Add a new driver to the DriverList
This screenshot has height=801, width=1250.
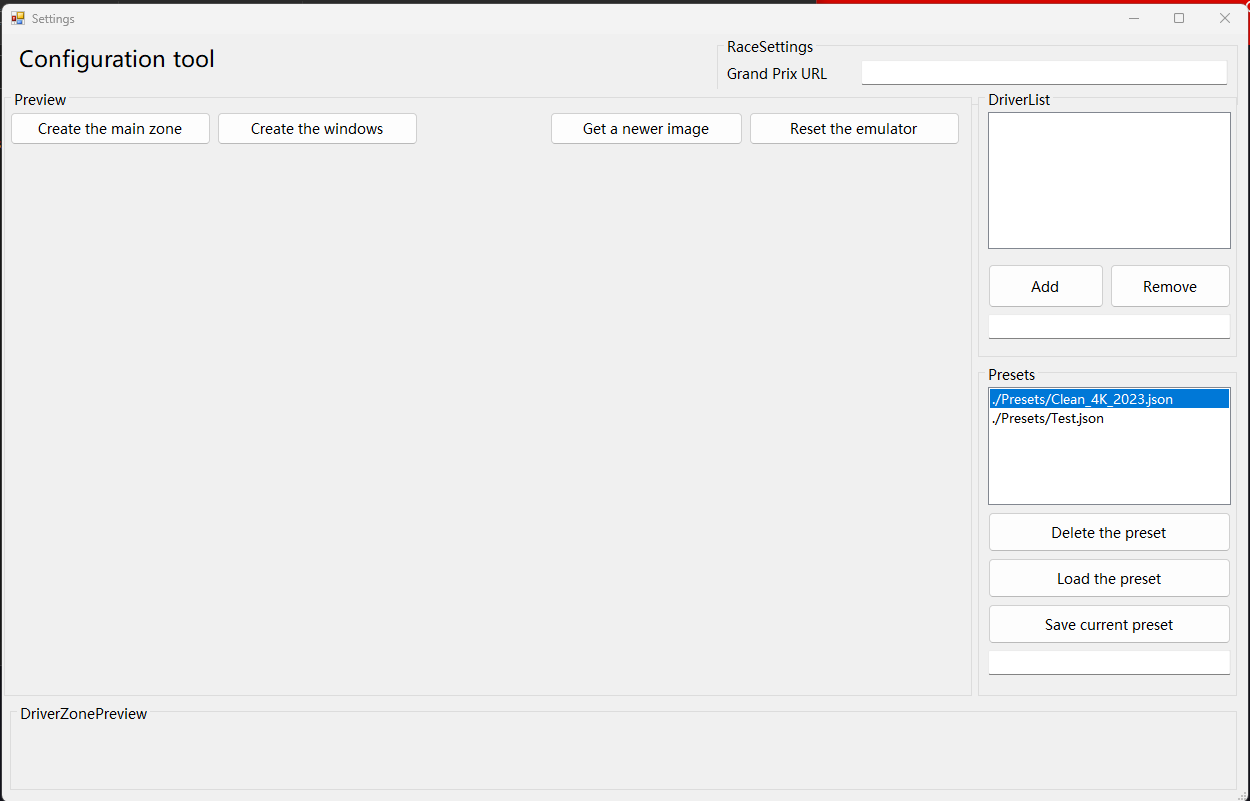coord(1045,286)
